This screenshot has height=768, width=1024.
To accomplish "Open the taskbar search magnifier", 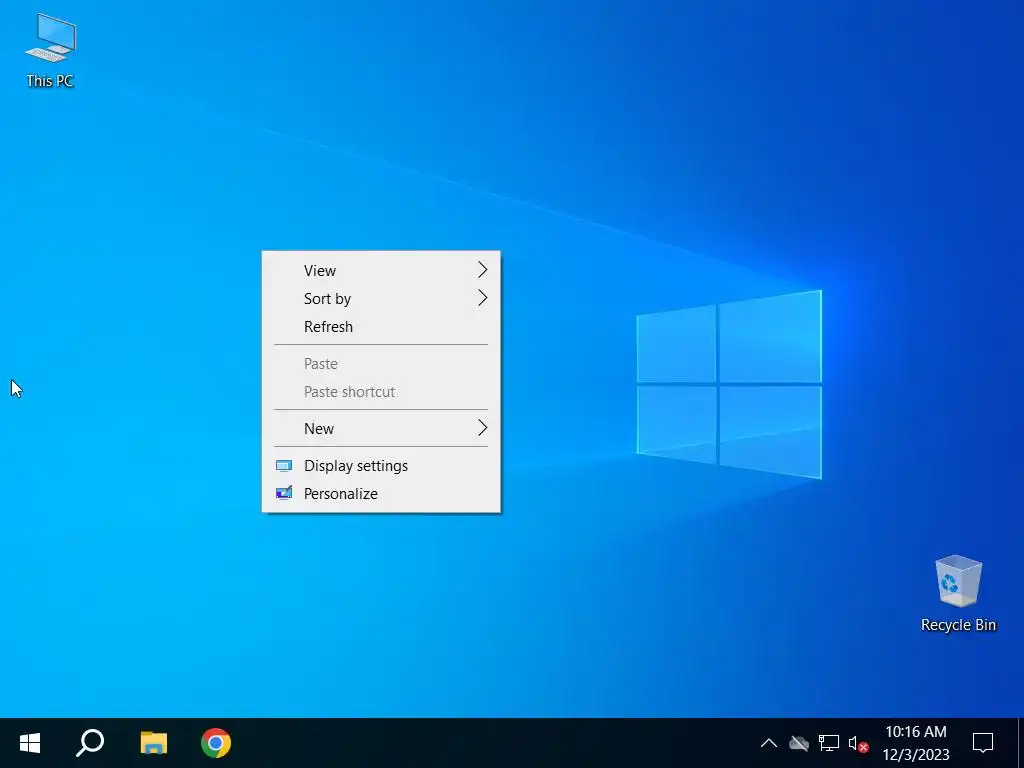I will 90,743.
